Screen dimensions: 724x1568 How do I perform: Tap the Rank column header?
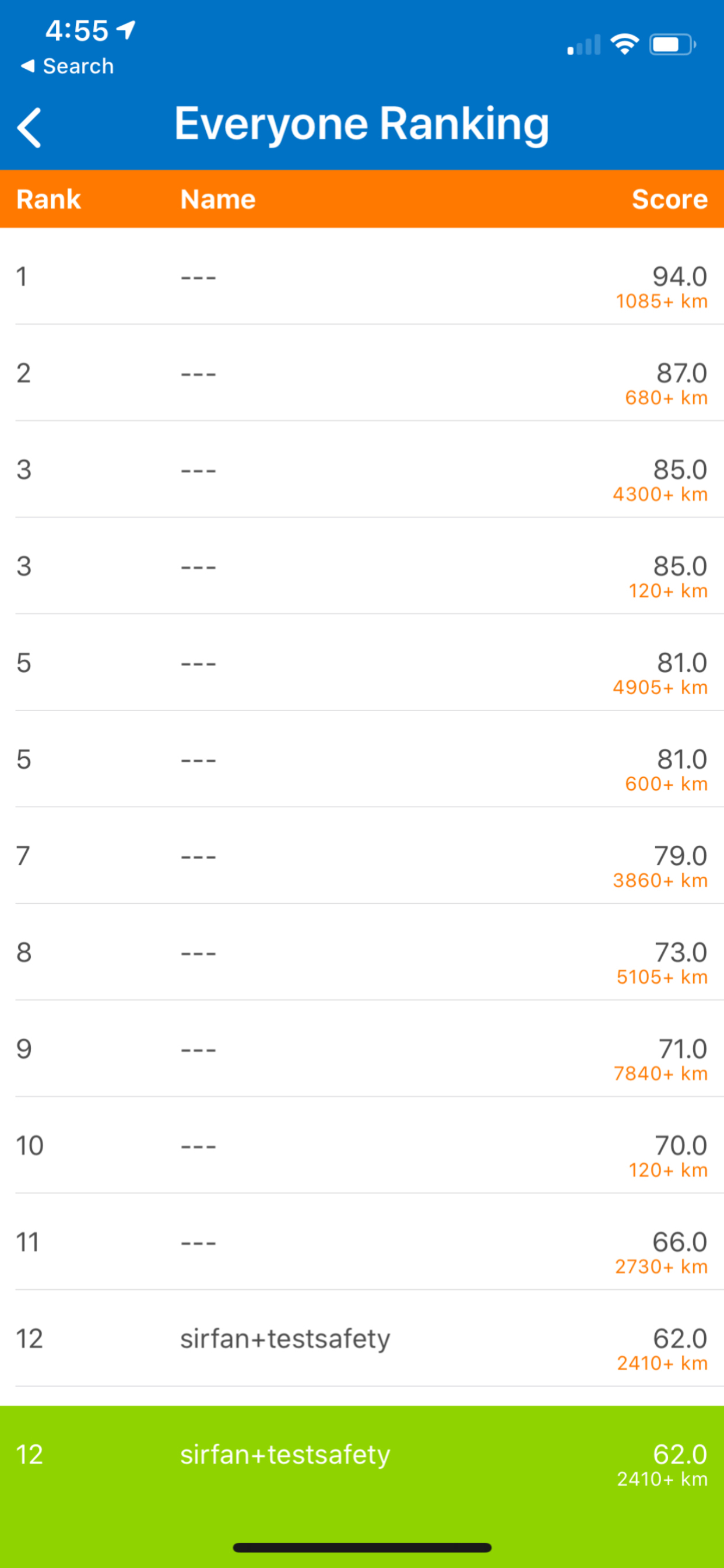click(x=48, y=199)
